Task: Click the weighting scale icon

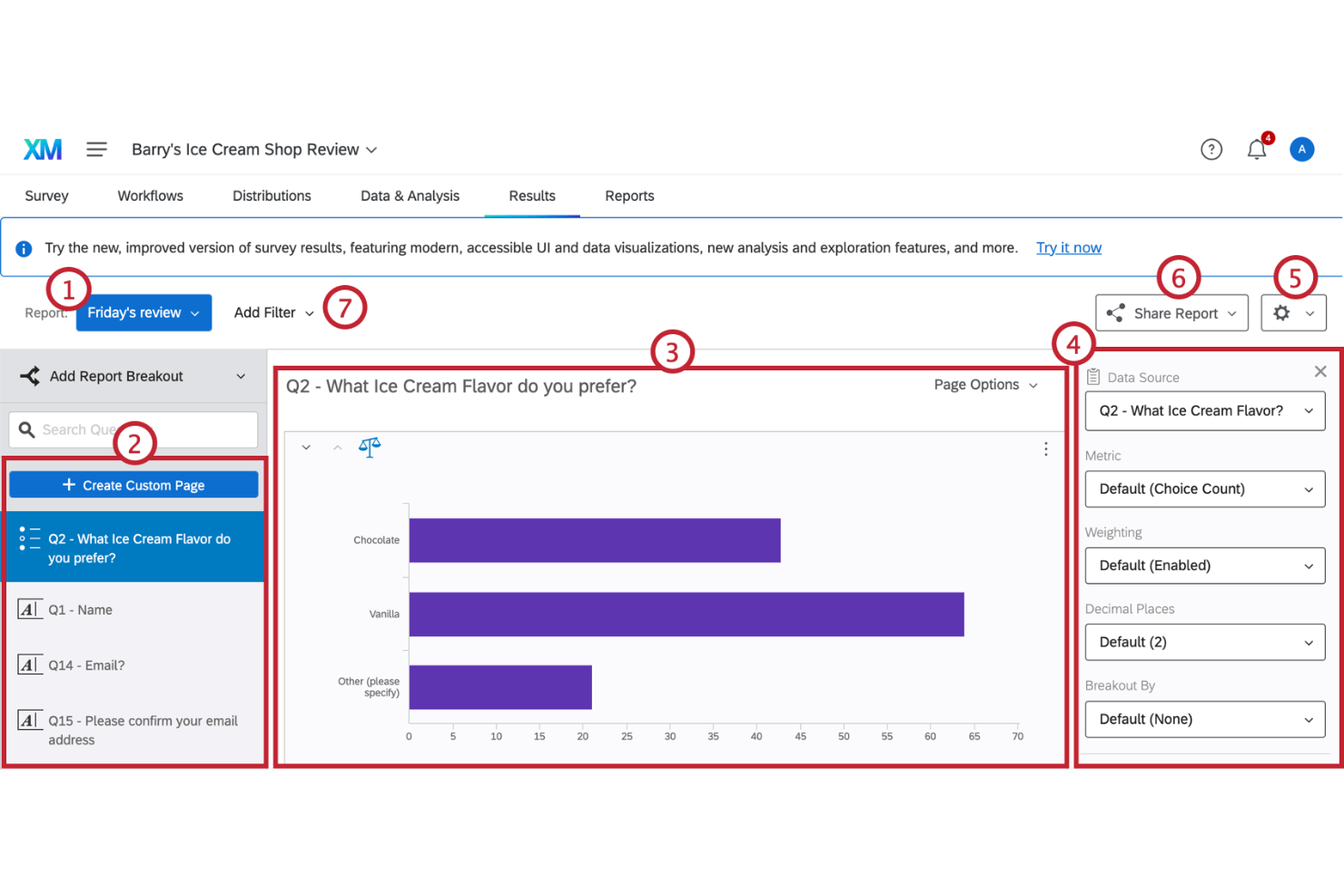Action: [x=370, y=447]
